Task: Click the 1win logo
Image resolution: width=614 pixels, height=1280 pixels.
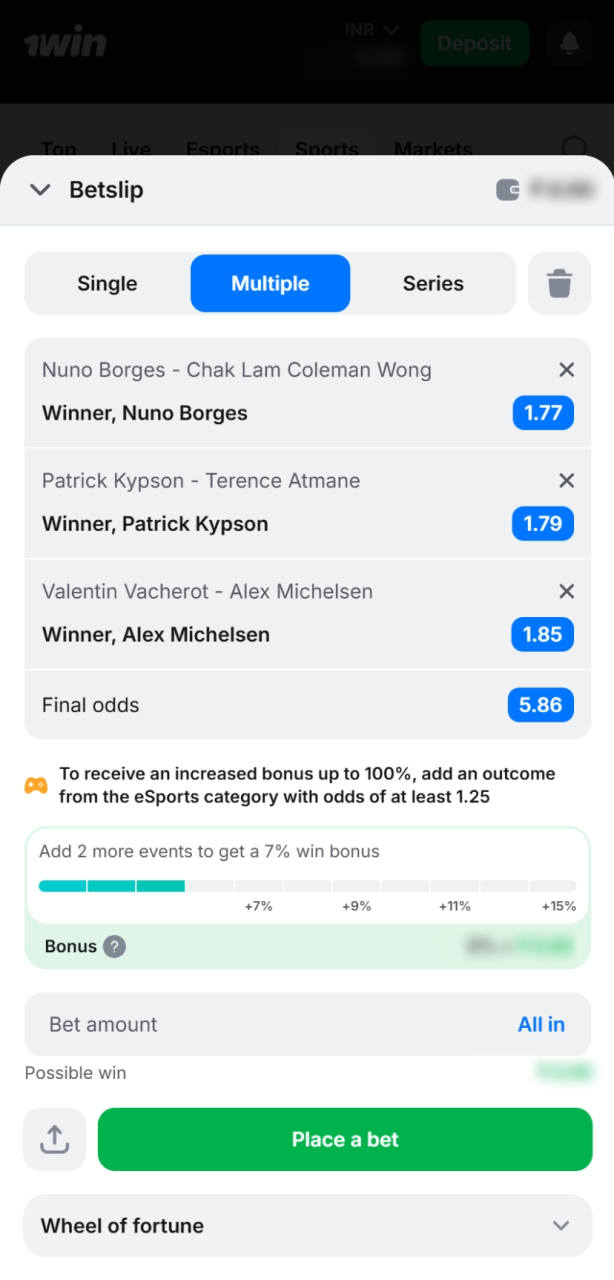Action: [65, 43]
